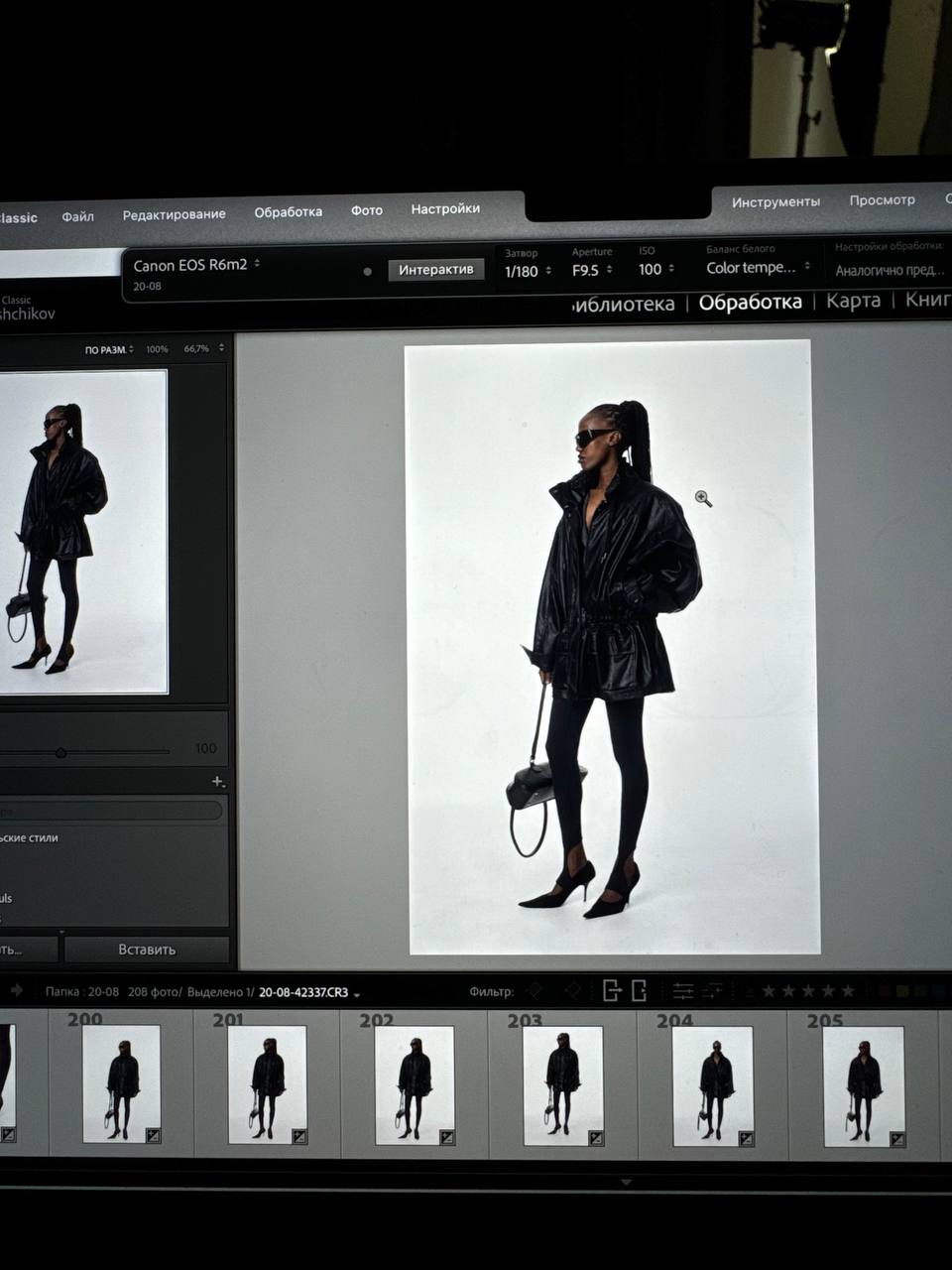Select filmstrip thumbnail 205
The image size is (952, 1270).
[x=864, y=1087]
